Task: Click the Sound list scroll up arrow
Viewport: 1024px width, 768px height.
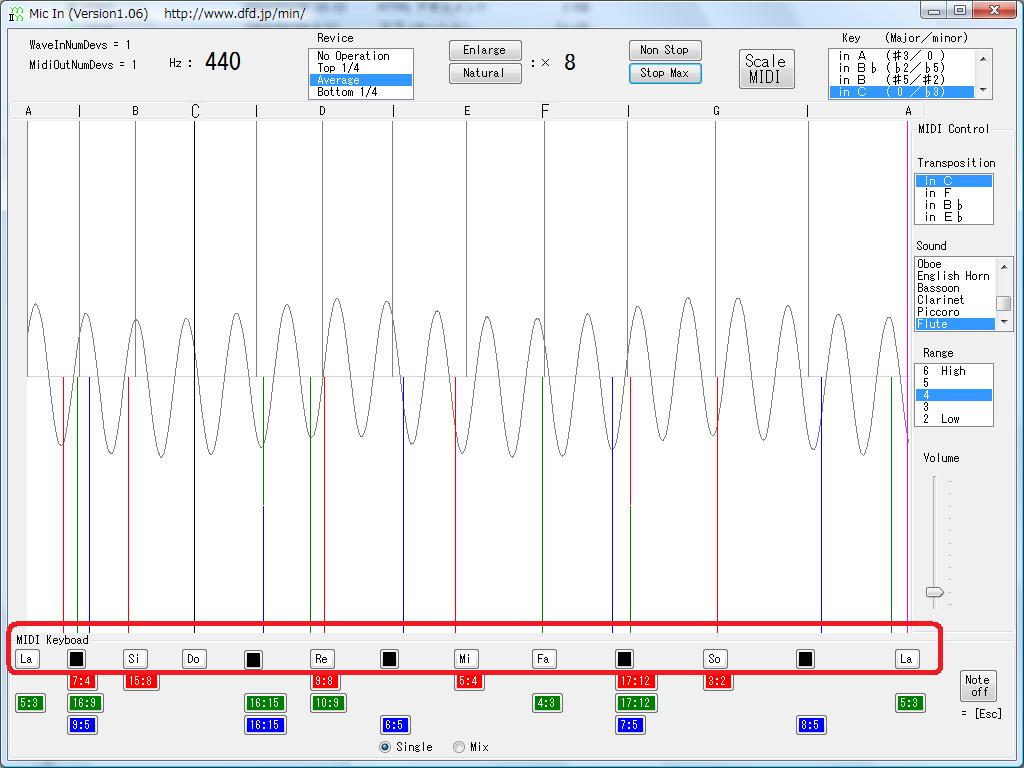Action: [x=1004, y=266]
